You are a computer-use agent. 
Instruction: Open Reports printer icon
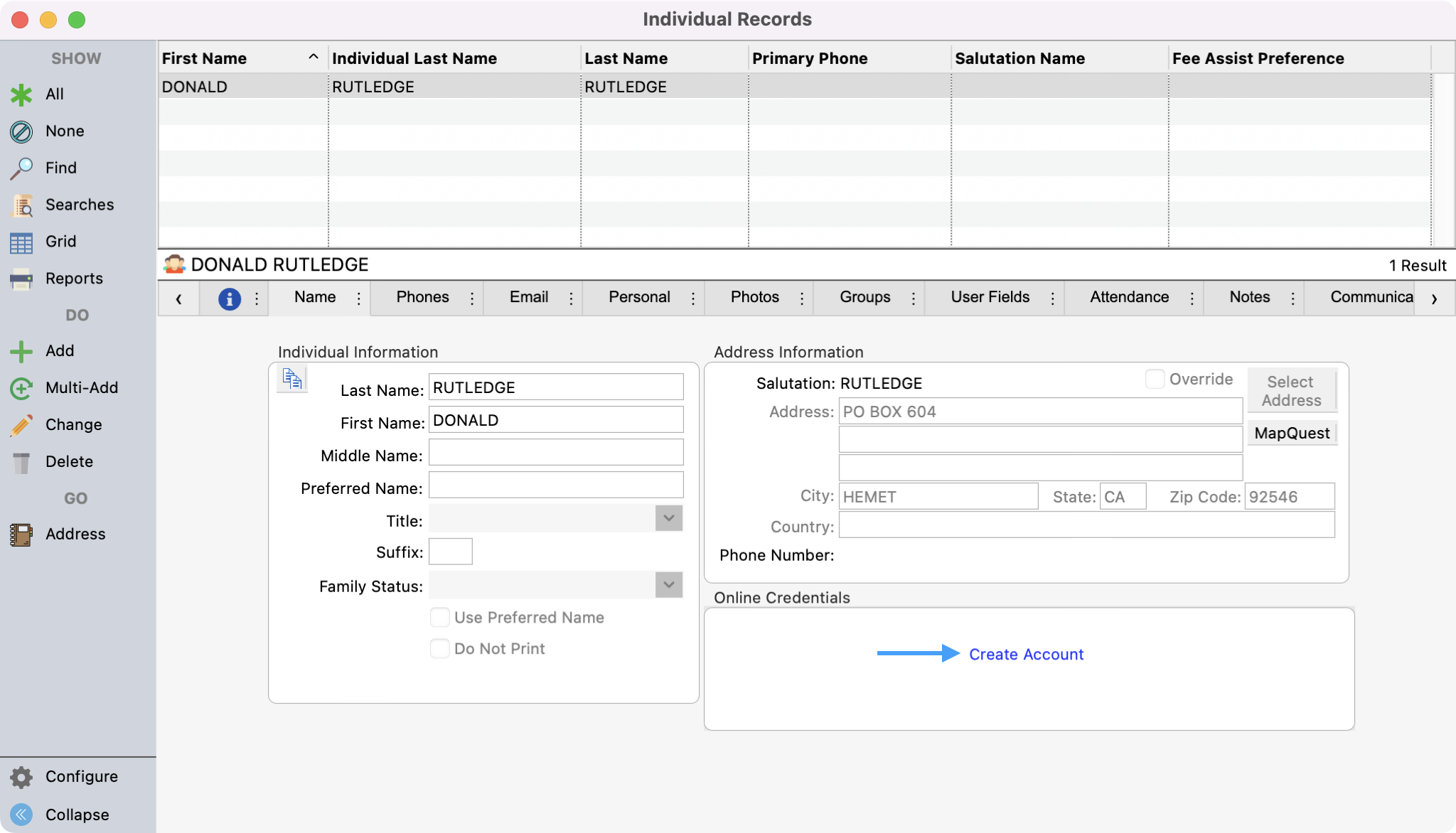point(21,279)
